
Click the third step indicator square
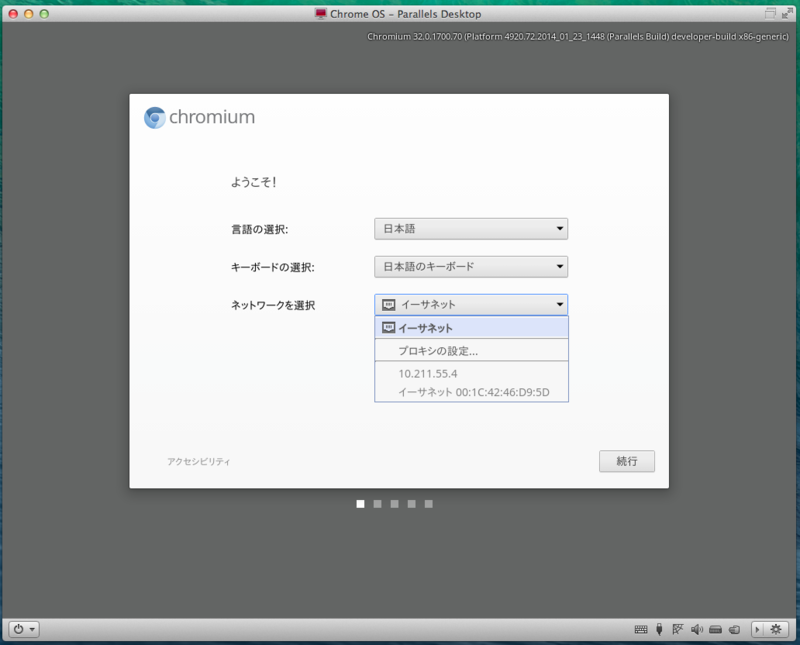(x=394, y=504)
